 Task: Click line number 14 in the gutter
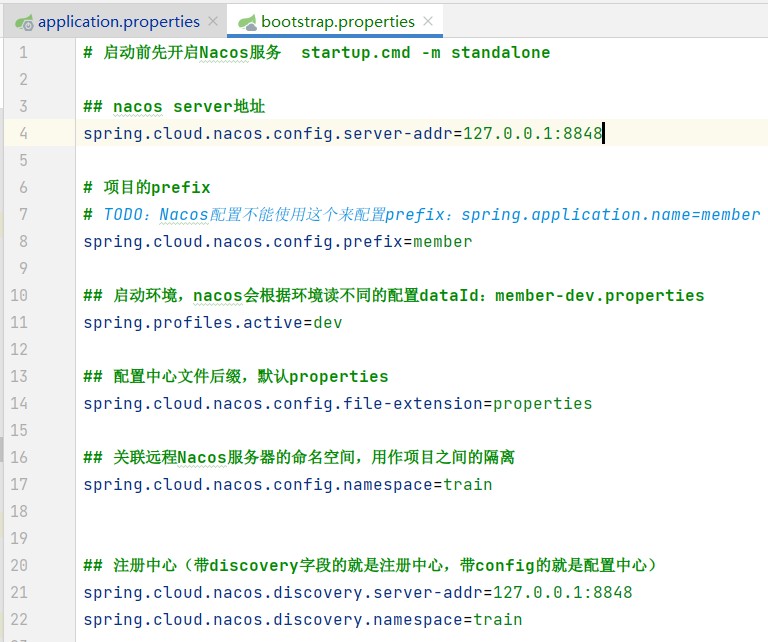tap(19, 403)
